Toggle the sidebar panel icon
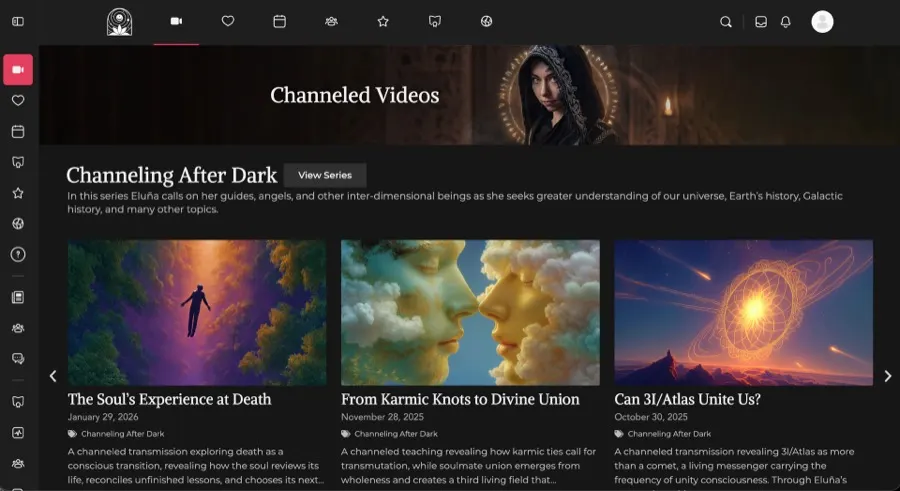Viewport: 900px width, 491px height. tap(18, 21)
